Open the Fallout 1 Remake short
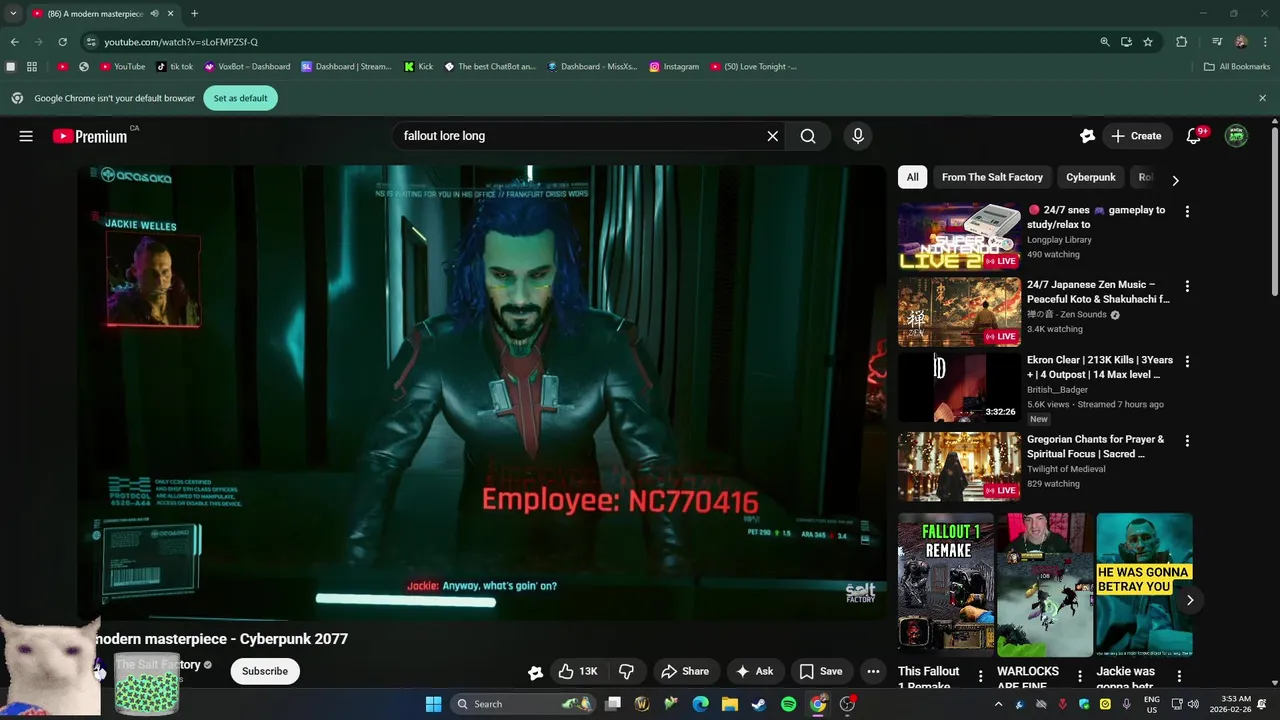 click(x=945, y=585)
